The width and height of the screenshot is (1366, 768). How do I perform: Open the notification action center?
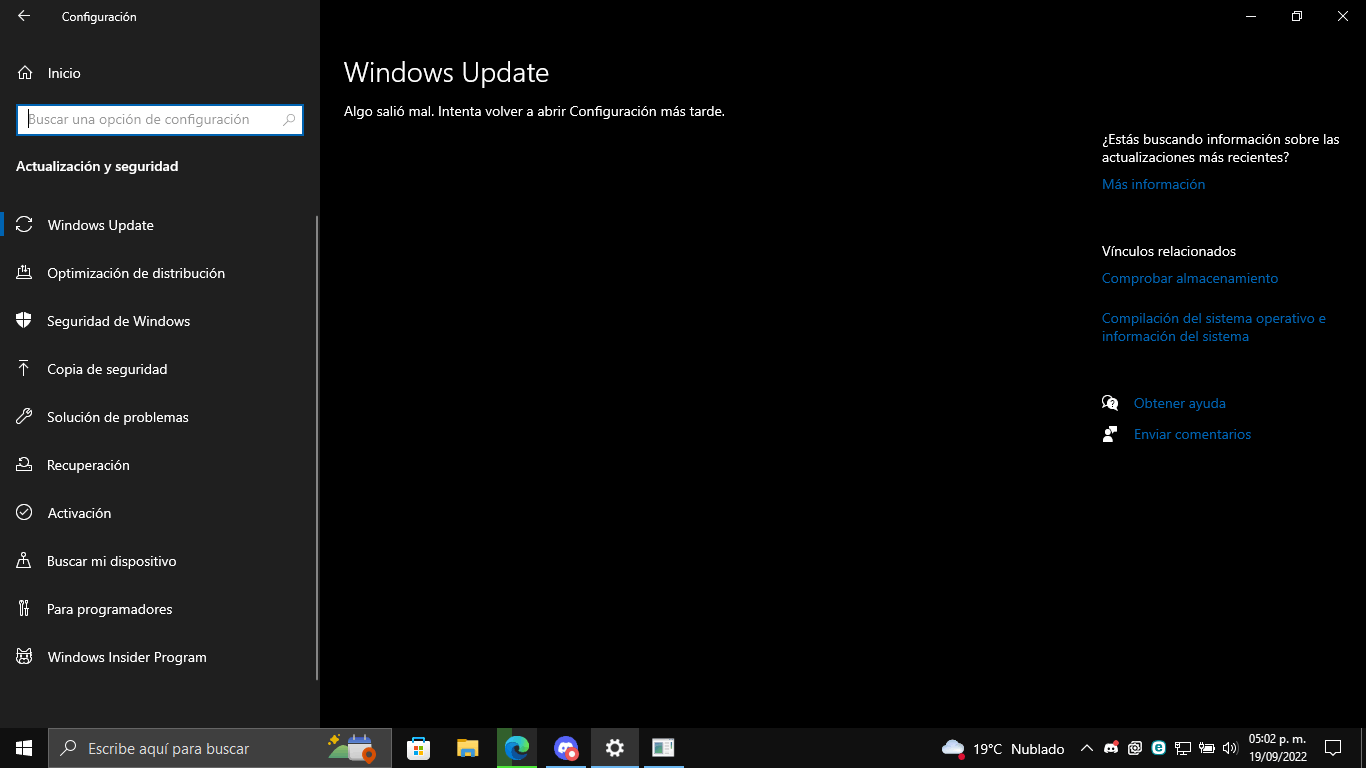click(1333, 748)
